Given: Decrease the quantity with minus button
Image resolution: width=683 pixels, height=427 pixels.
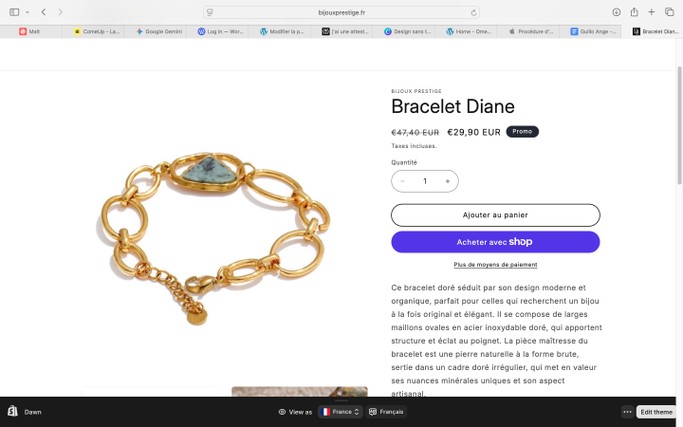Looking at the screenshot, I should point(402,181).
